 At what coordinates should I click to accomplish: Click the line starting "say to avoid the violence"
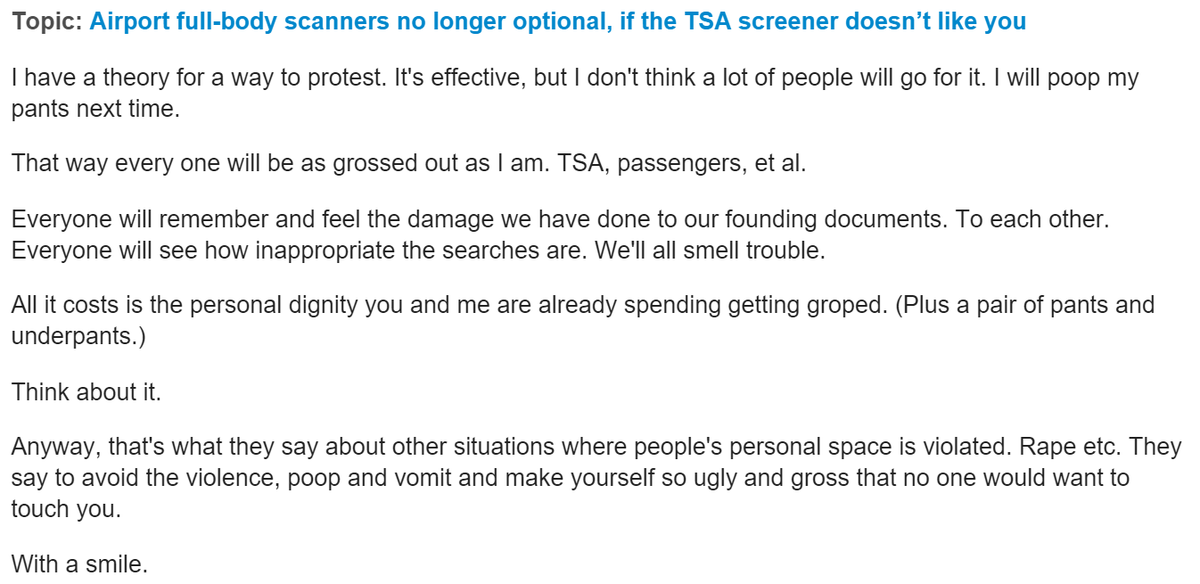[570, 476]
